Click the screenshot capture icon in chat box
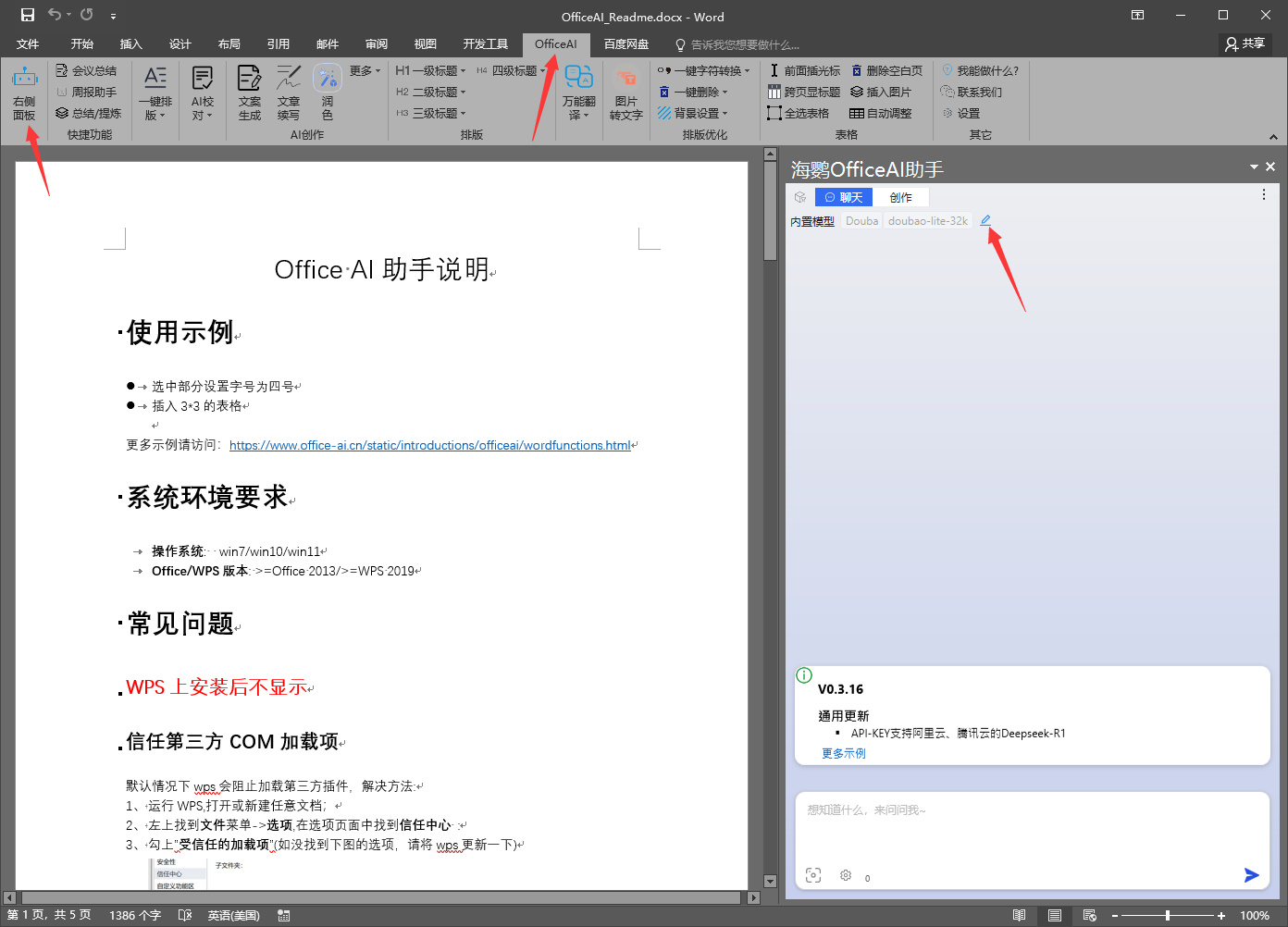Image resolution: width=1288 pixels, height=927 pixels. click(x=813, y=875)
